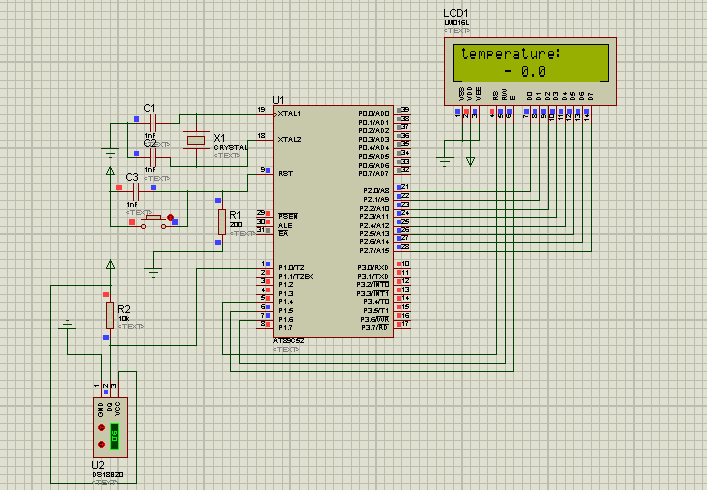Click the 1nF value text under C3
707x490 pixels.
[132, 205]
